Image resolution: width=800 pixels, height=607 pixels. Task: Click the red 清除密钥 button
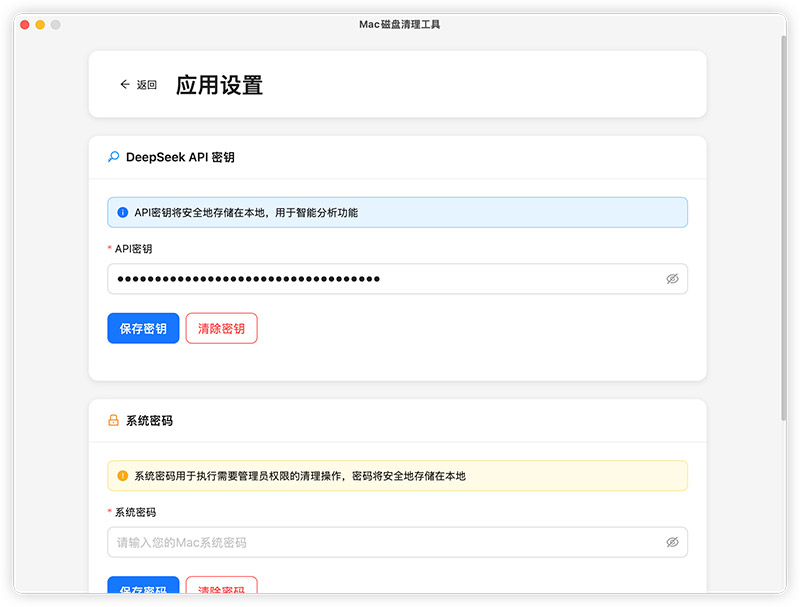tap(221, 328)
